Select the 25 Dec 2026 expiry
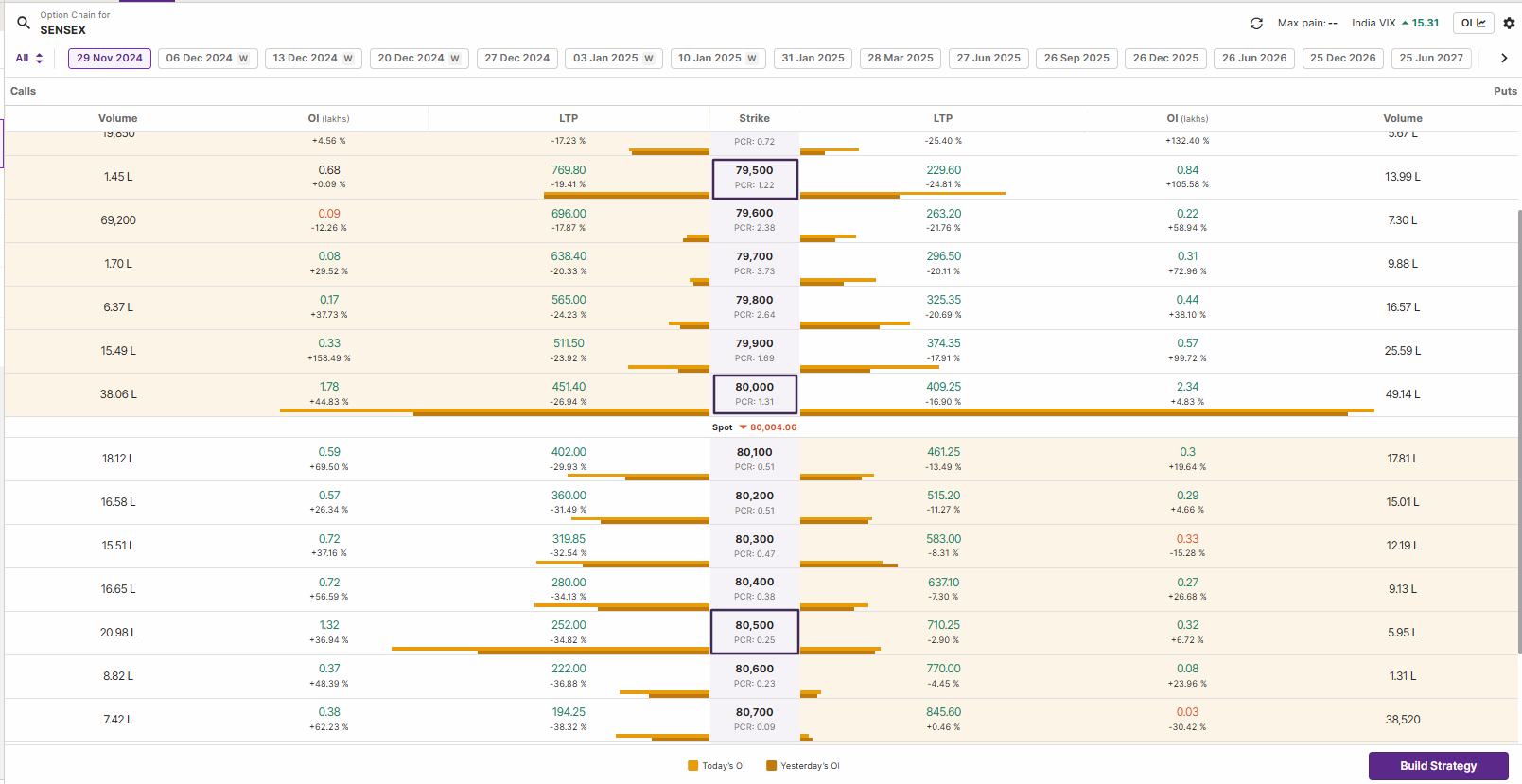The height and width of the screenshot is (784, 1522). coord(1343,58)
